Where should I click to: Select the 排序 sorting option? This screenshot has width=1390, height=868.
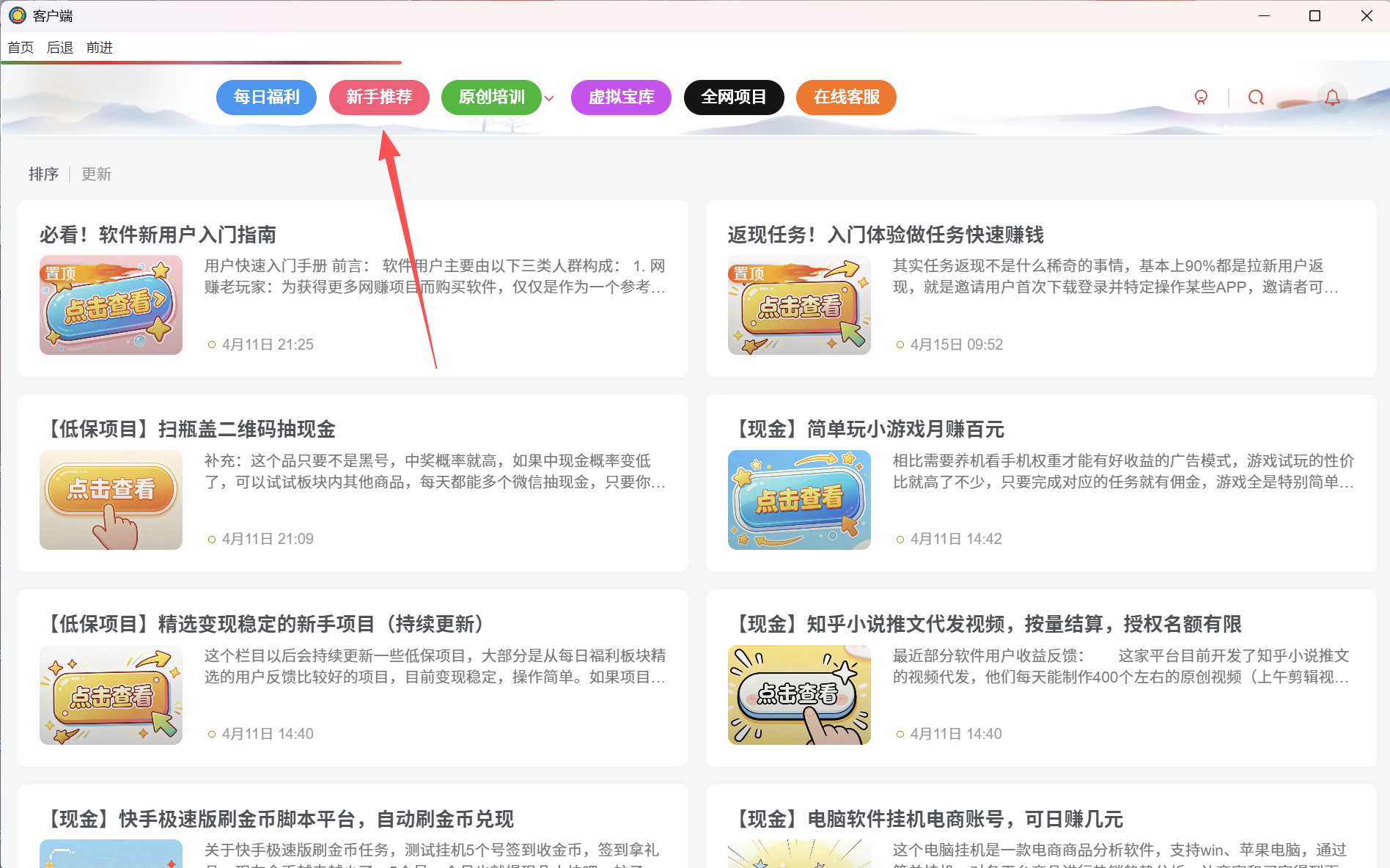point(43,174)
